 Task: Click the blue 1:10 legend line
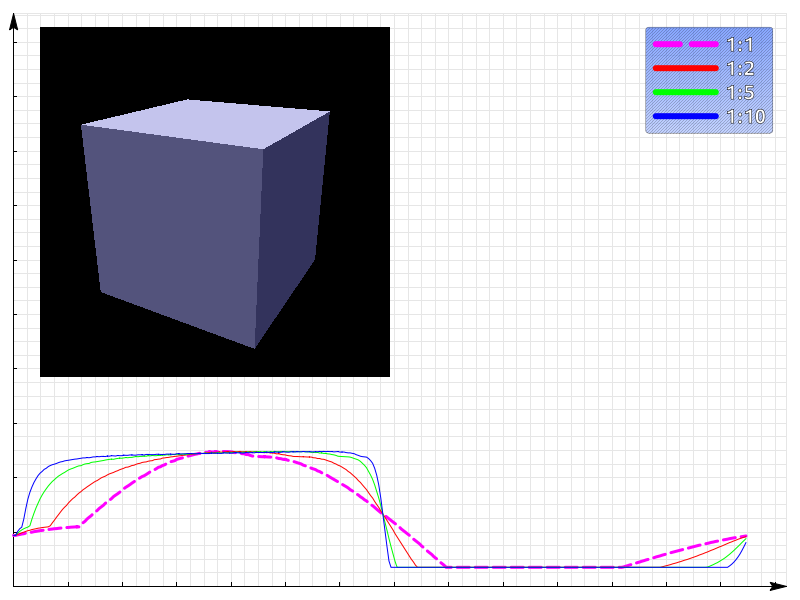[x=685, y=116]
